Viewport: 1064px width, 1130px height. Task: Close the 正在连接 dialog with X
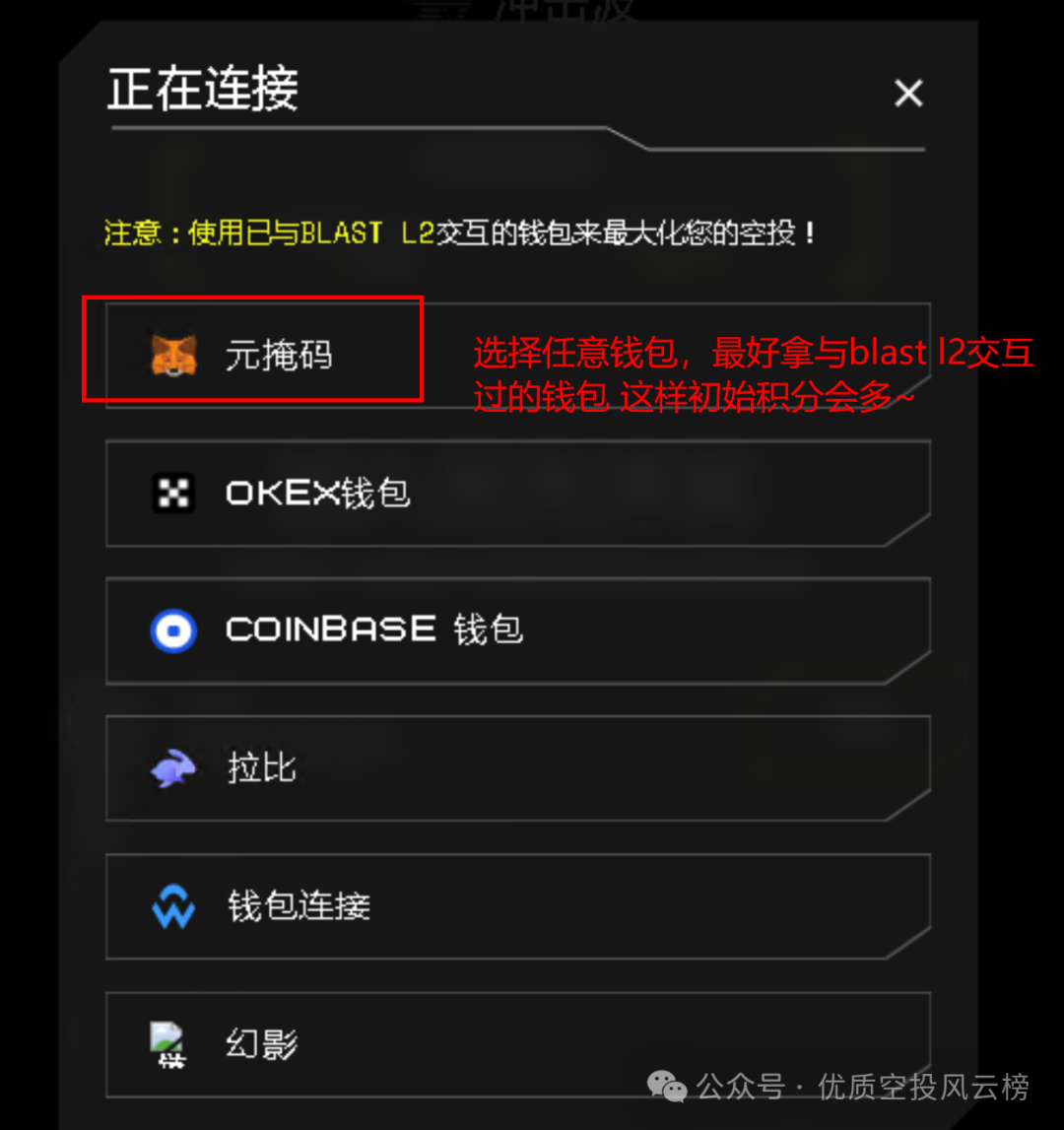908,93
